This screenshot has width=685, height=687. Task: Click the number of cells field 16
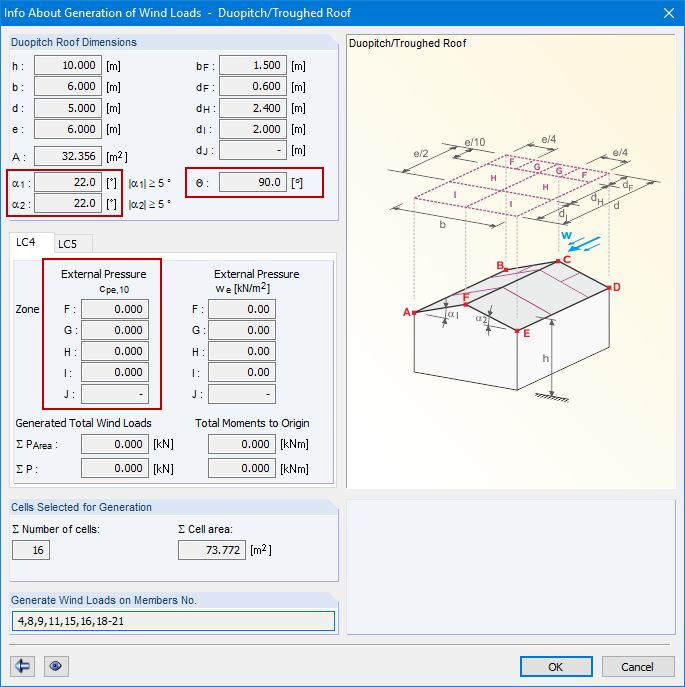click(31, 550)
